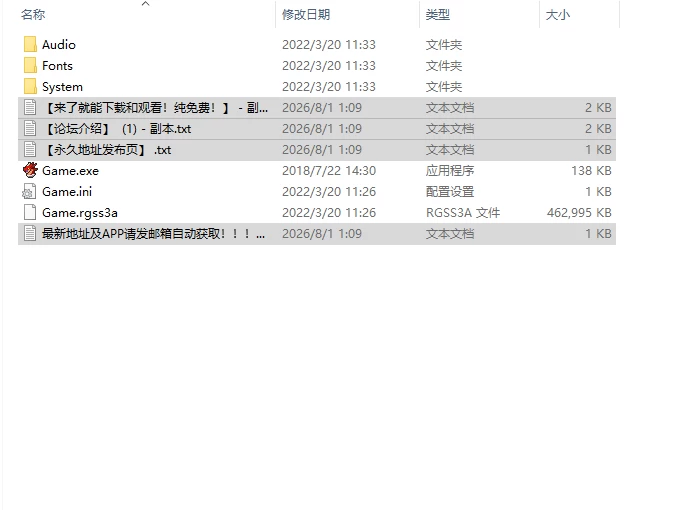This screenshot has width=691, height=510.
Task: Select the Fonts folder icon
Action: (30, 66)
